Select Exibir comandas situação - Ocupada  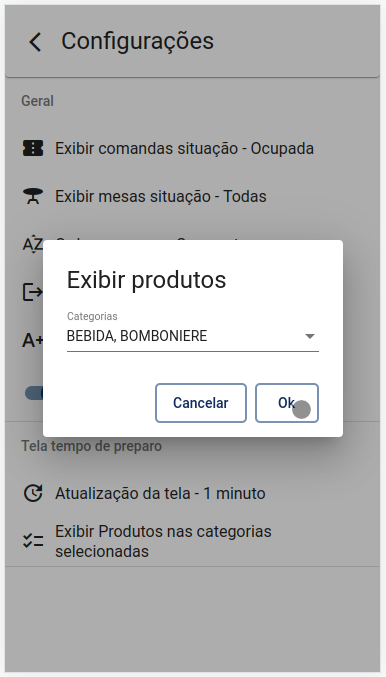[184, 148]
